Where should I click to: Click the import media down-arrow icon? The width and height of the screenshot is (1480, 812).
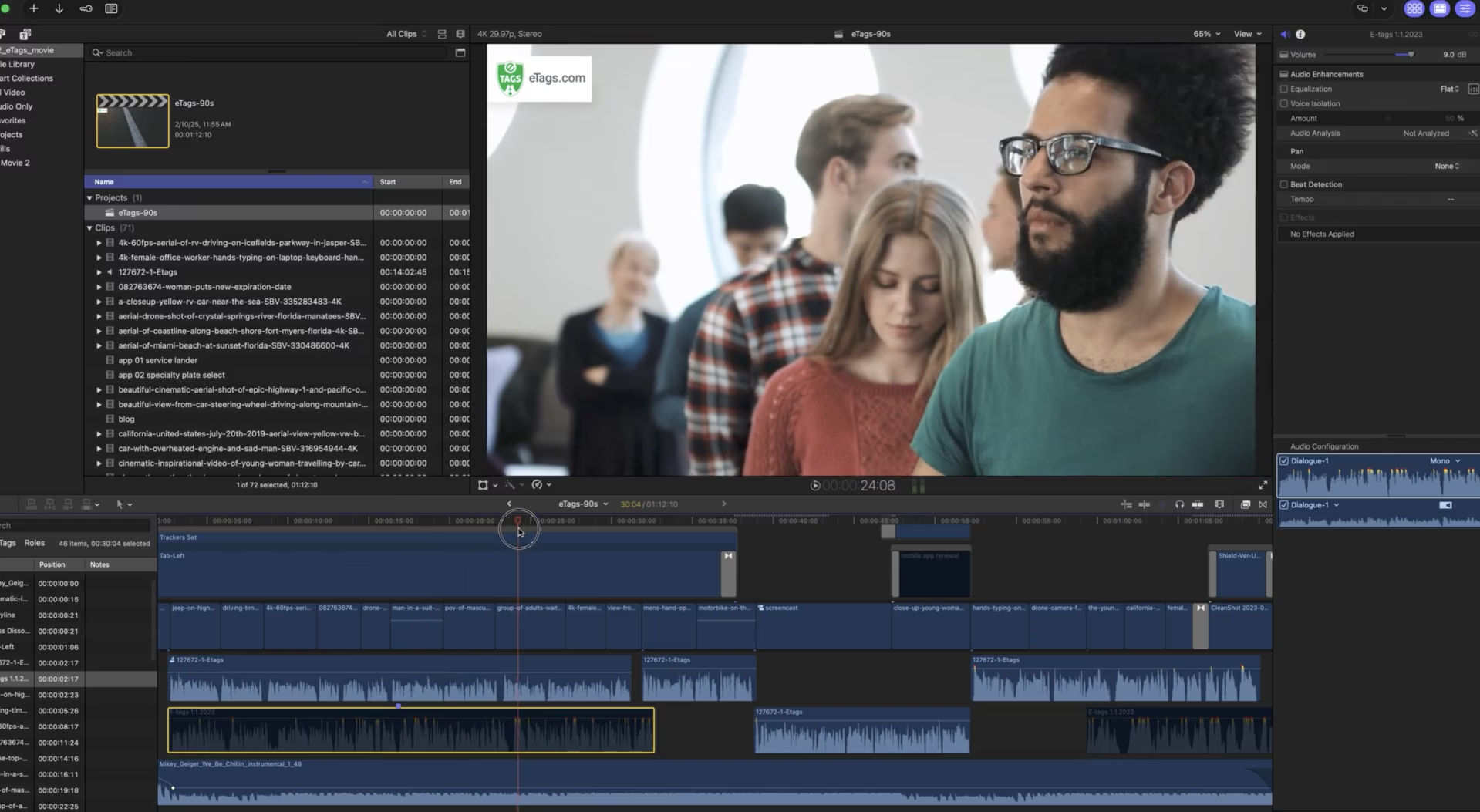[59, 8]
